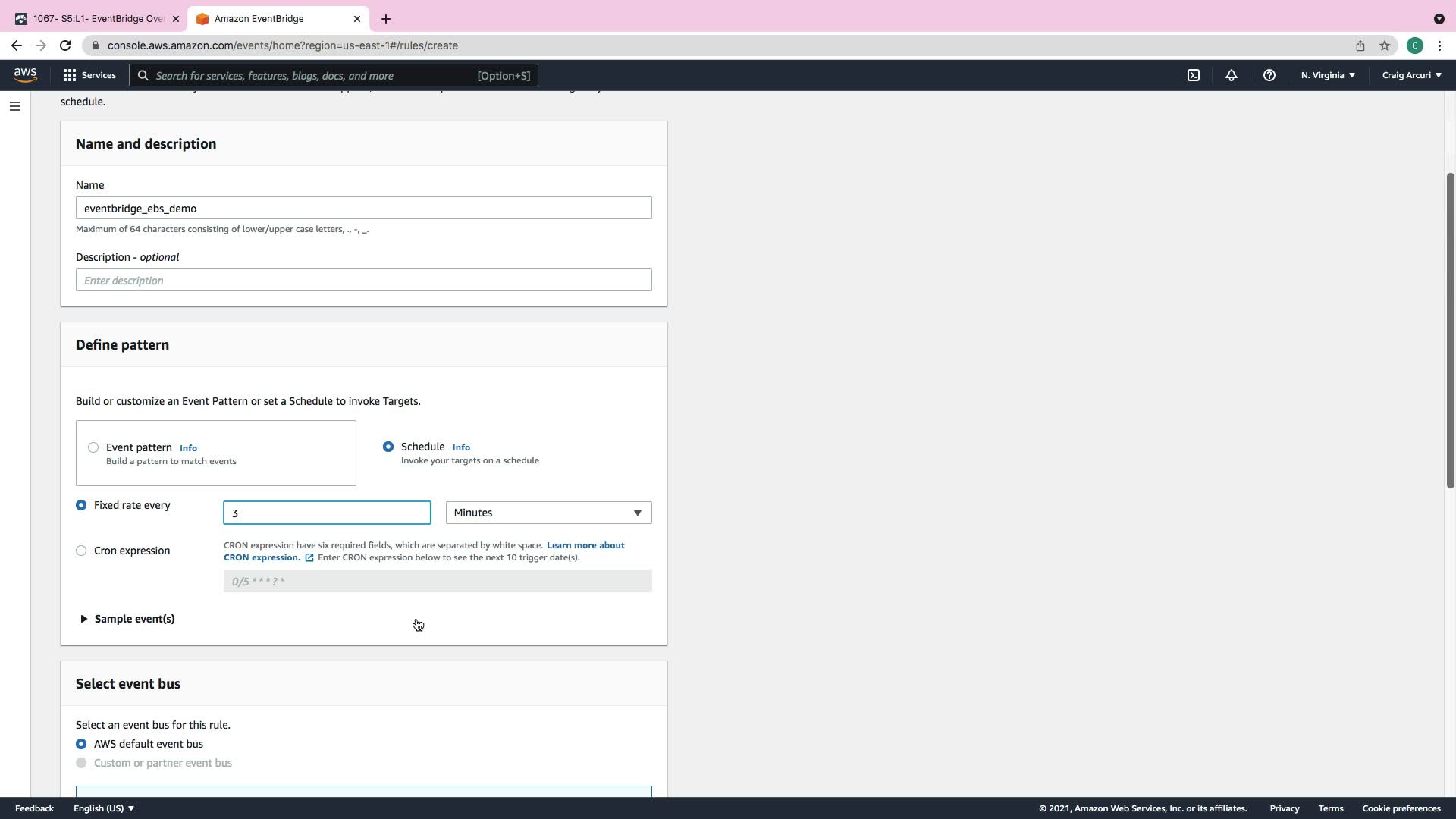Select AWS default event bus option
This screenshot has width=1456, height=819.
(x=81, y=744)
